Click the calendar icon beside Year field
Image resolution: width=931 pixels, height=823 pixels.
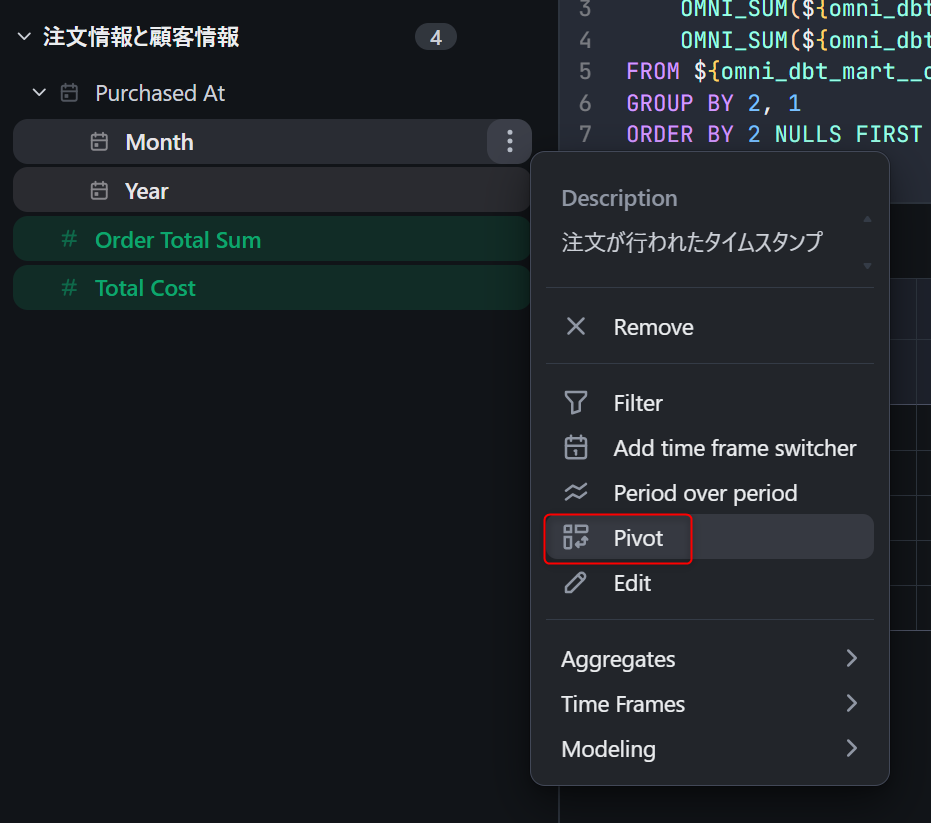[x=99, y=191]
